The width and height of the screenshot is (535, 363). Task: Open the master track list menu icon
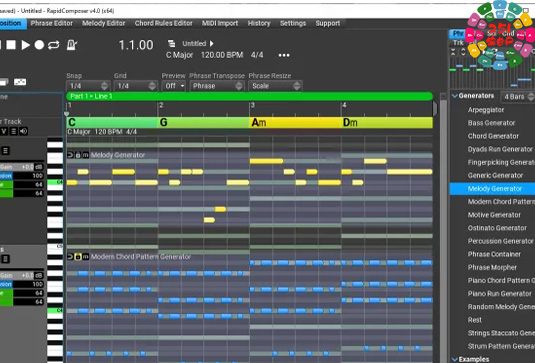14,131
